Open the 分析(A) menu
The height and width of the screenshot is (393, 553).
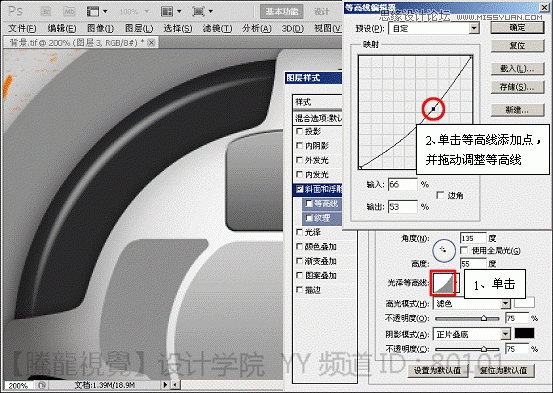tap(256, 28)
